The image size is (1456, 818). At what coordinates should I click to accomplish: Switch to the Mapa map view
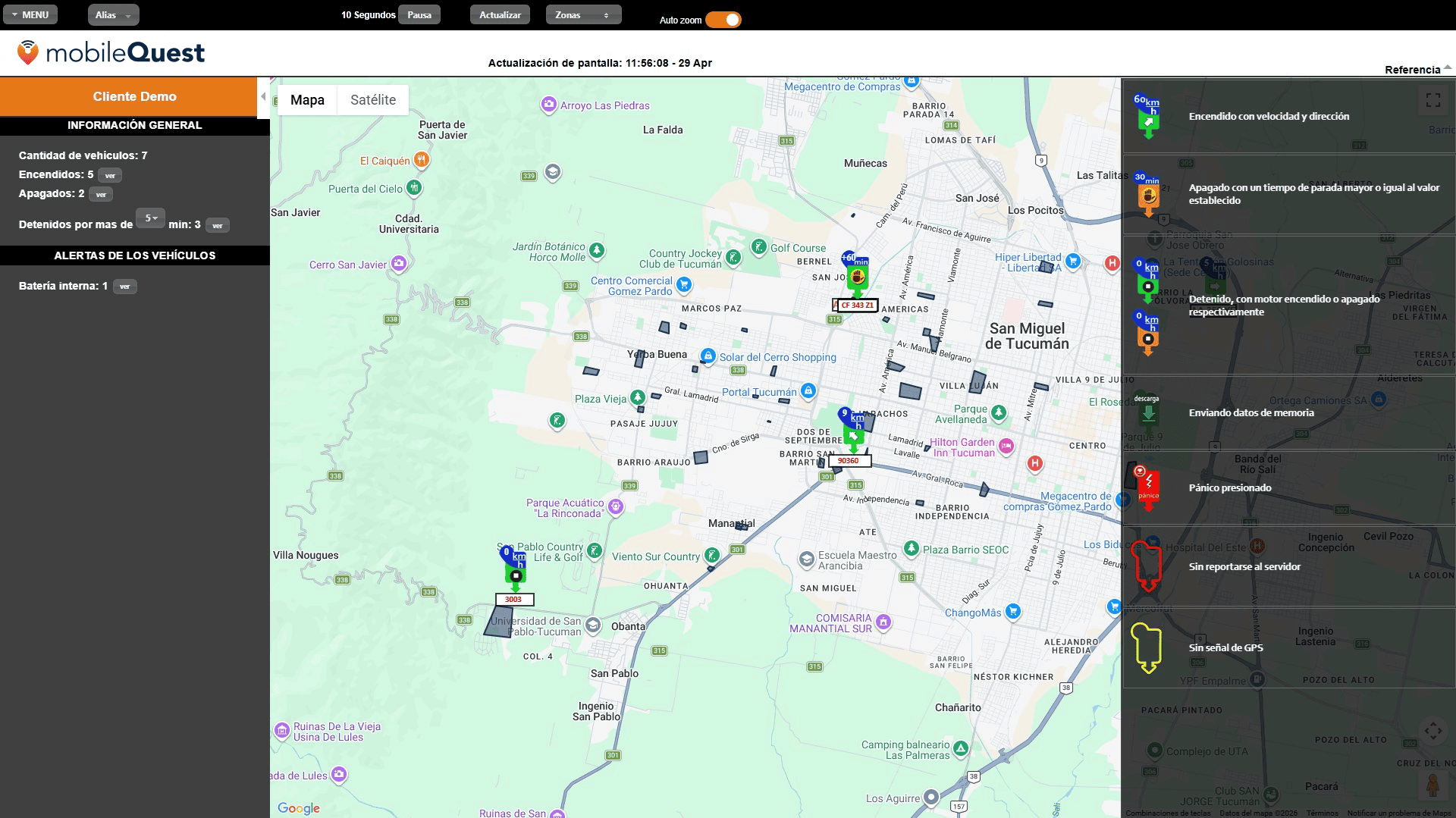point(307,100)
